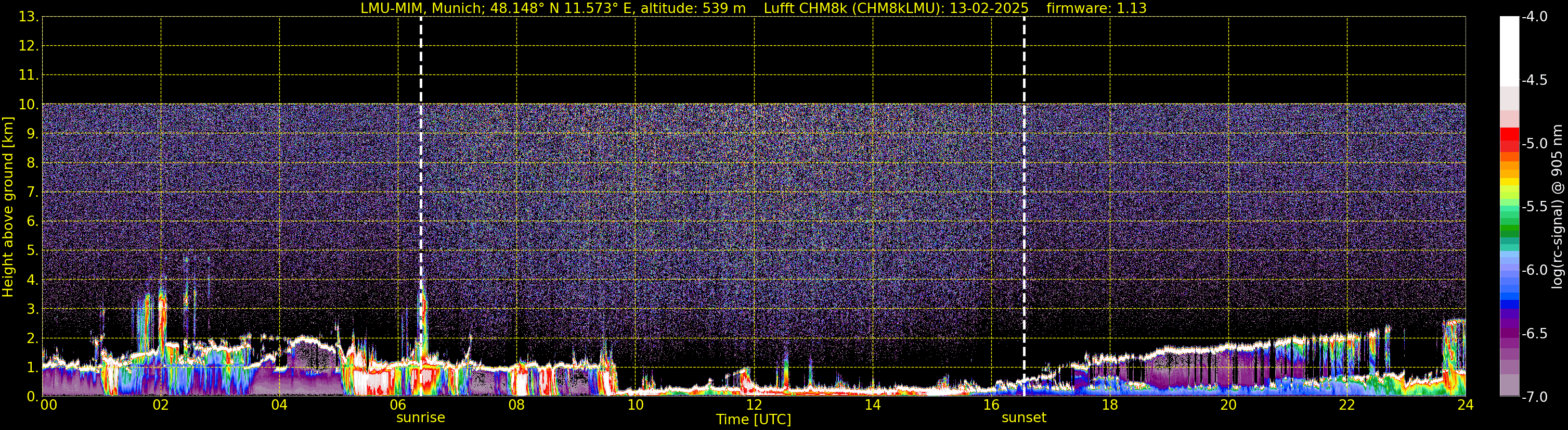Click the '5.' height axis tick label
Viewport: 1568px width, 430px height.
pos(32,251)
